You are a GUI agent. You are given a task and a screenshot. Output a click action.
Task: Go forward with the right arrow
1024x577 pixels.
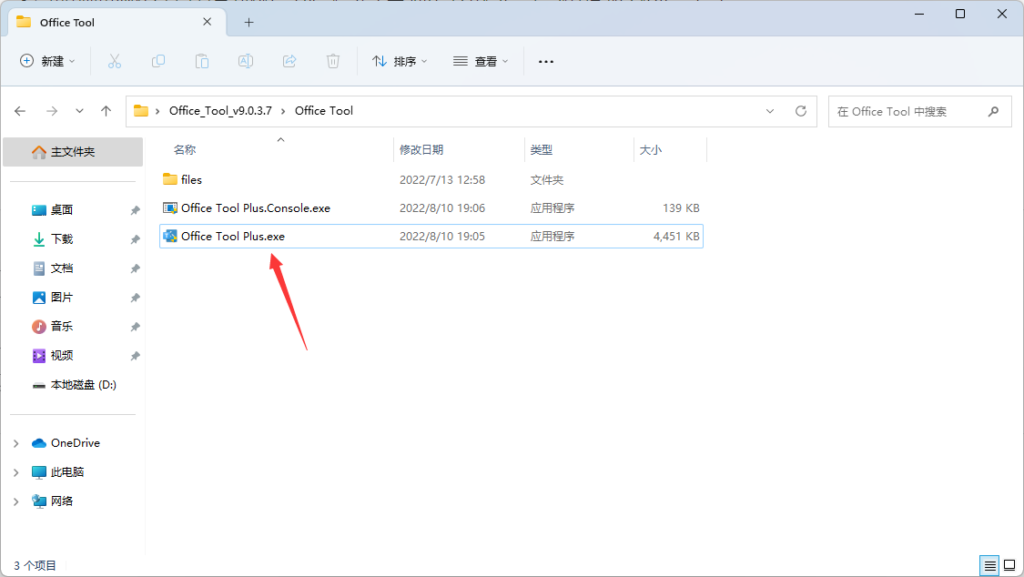[52, 111]
